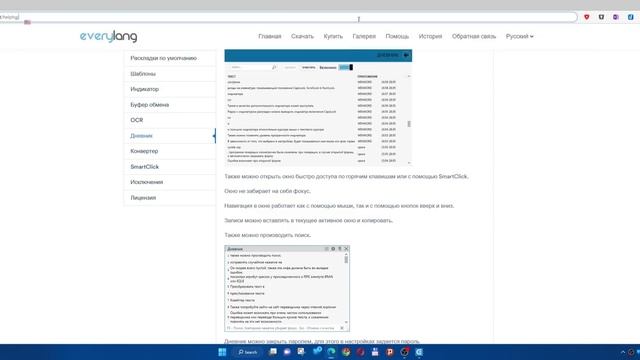640x360 pixels.
Task: Click the 'Окно не забирает на себя фокус' text
Action: (x=267, y=191)
